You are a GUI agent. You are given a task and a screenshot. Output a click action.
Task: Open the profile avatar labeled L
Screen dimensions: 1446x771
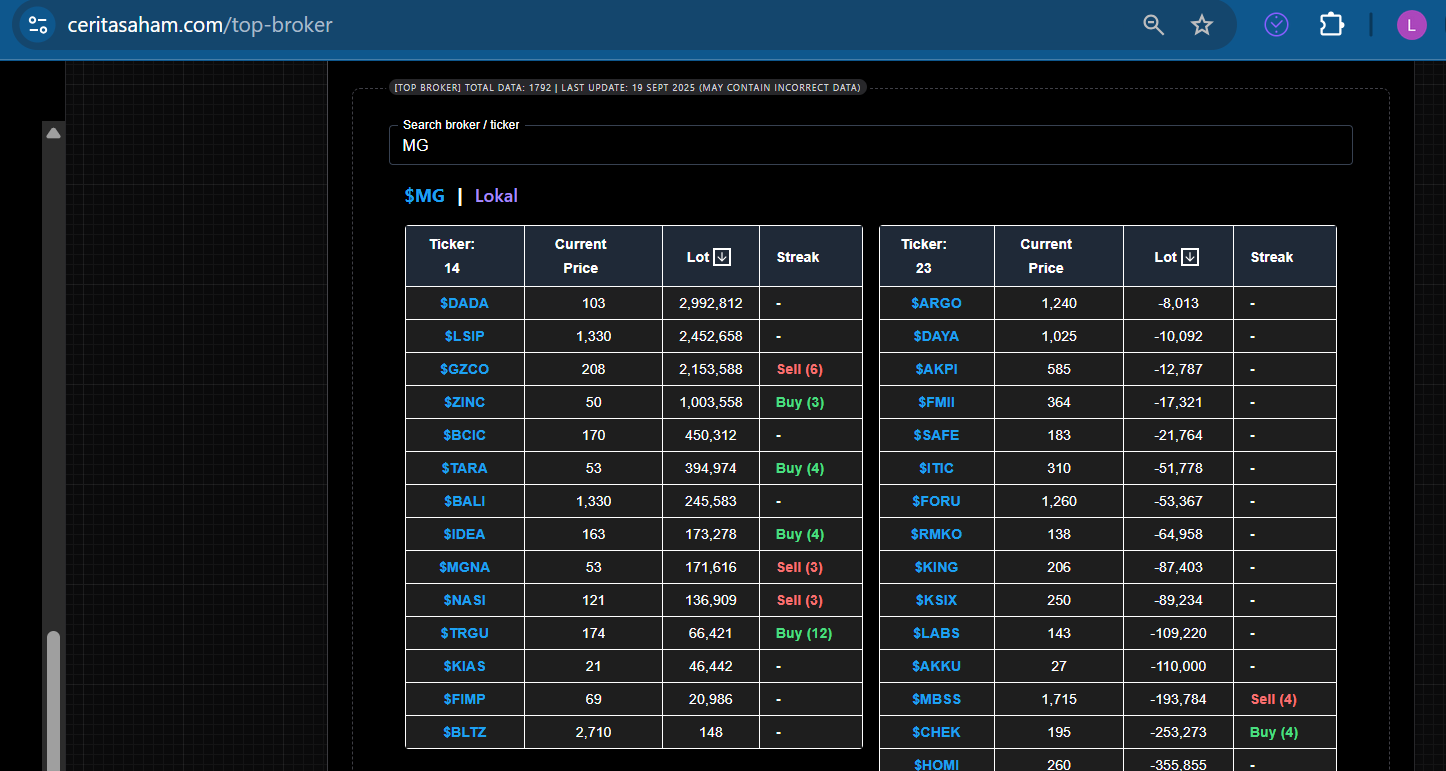tap(1411, 25)
